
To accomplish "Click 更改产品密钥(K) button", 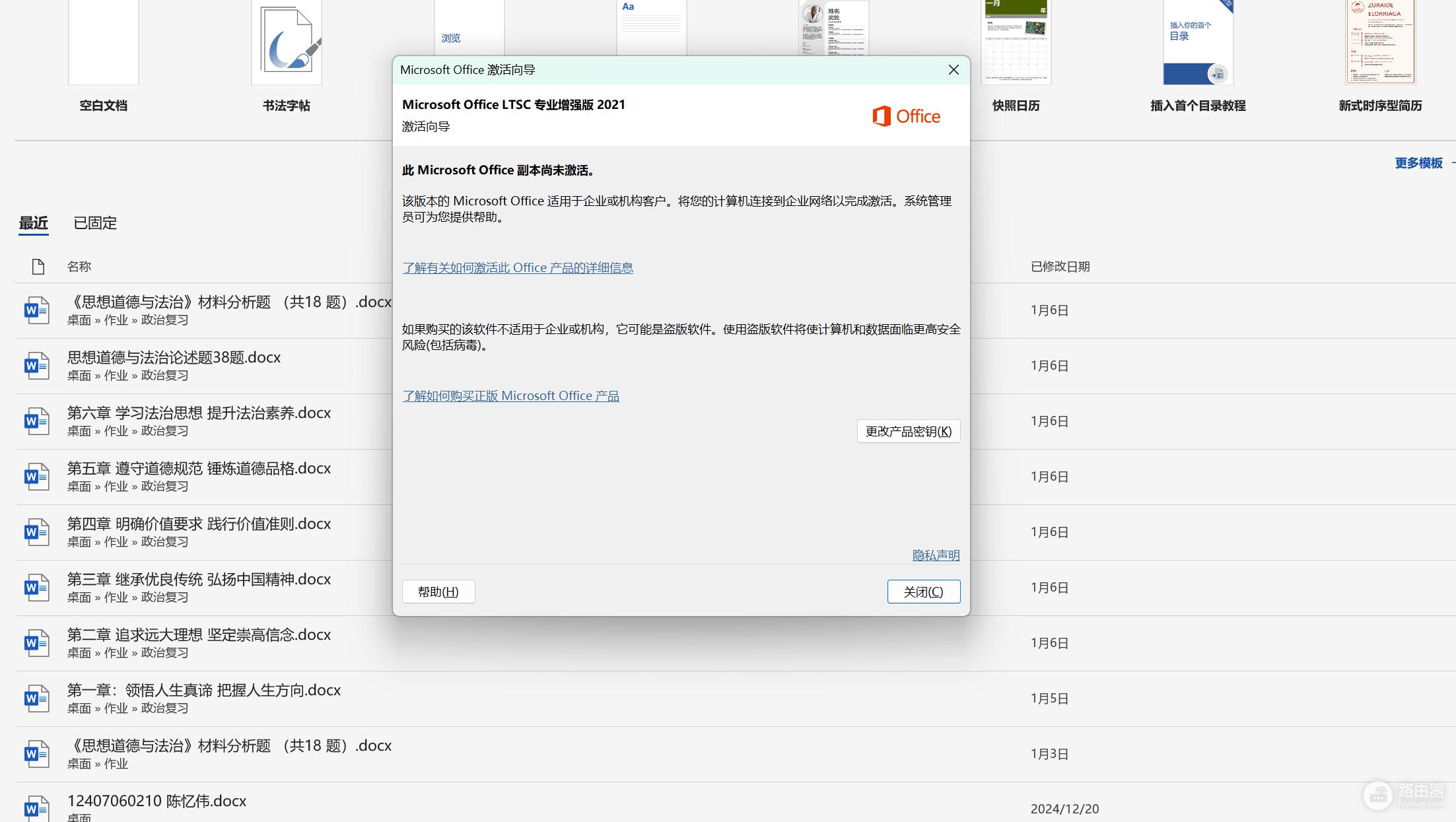I will [909, 431].
